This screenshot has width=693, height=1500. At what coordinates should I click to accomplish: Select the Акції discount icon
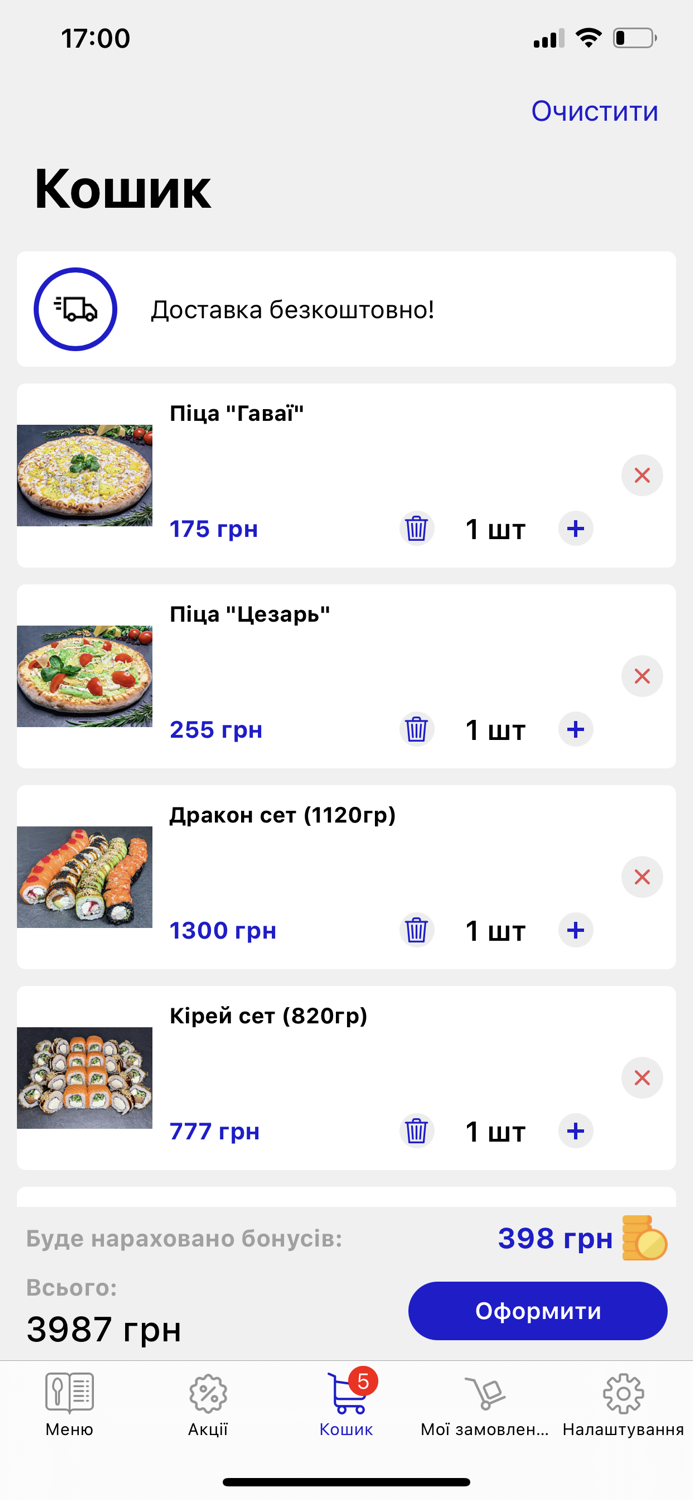[x=207, y=1393]
